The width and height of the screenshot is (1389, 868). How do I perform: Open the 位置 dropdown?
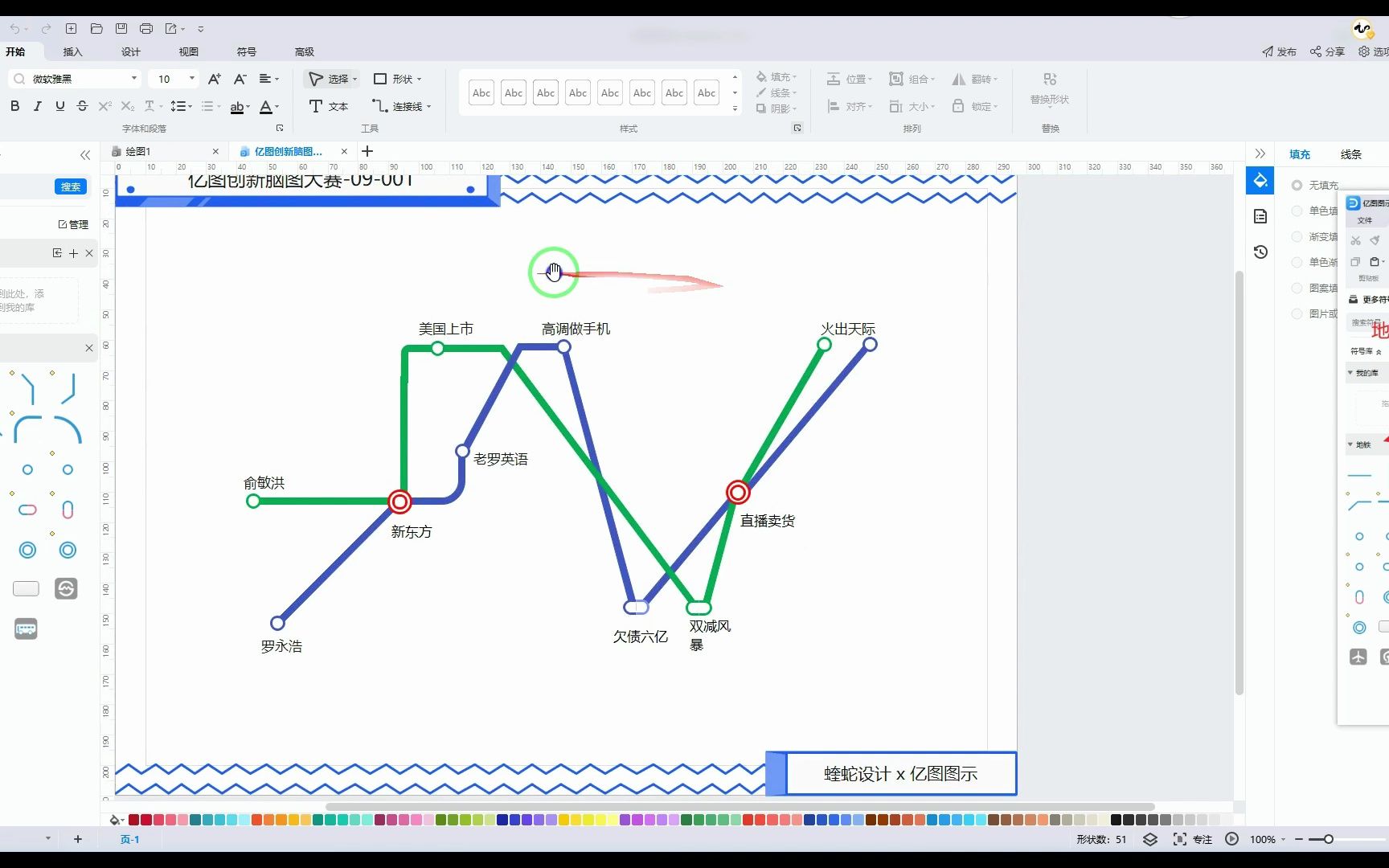(x=850, y=79)
